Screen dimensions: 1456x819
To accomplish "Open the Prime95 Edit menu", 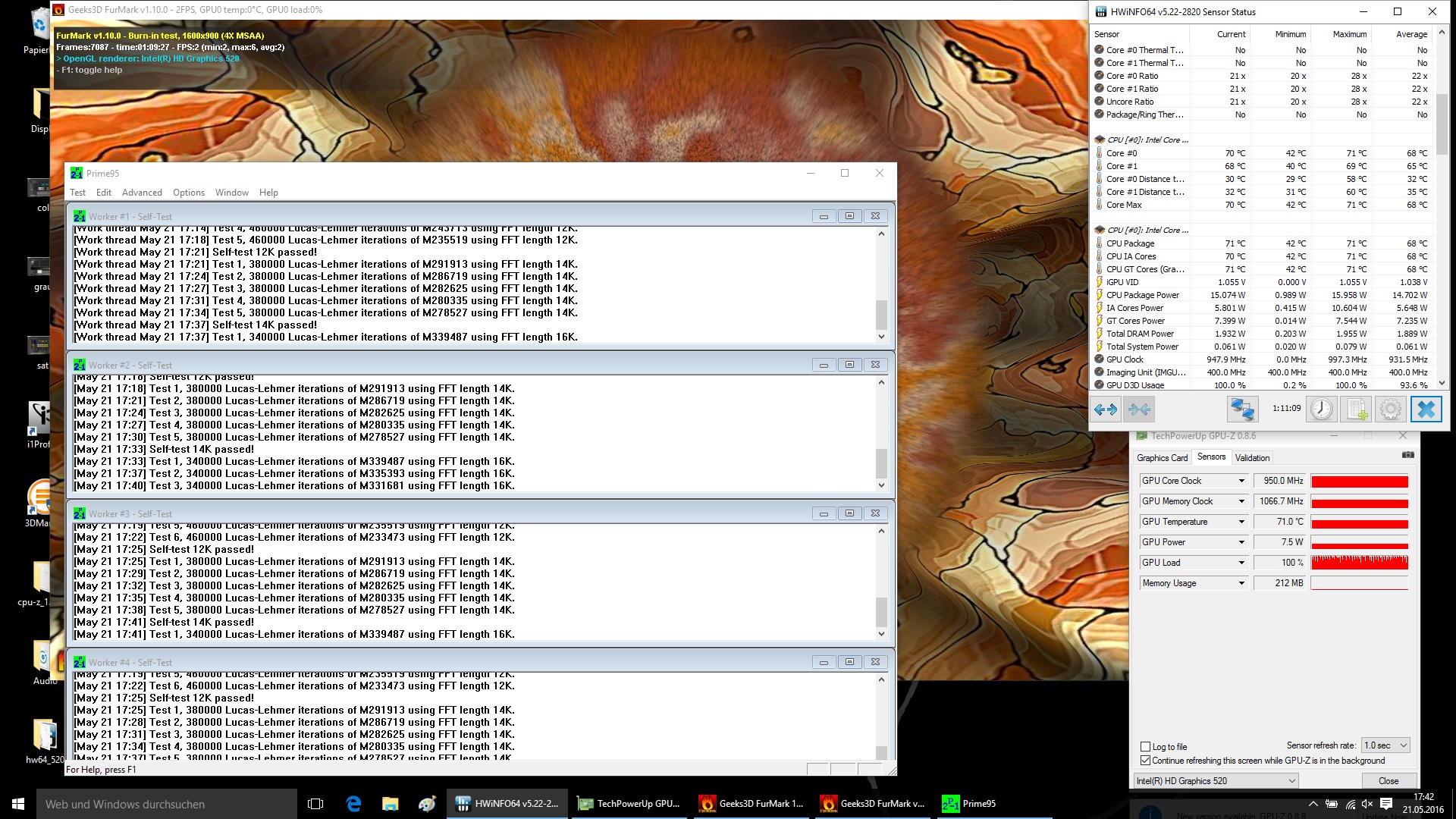I will tap(104, 193).
